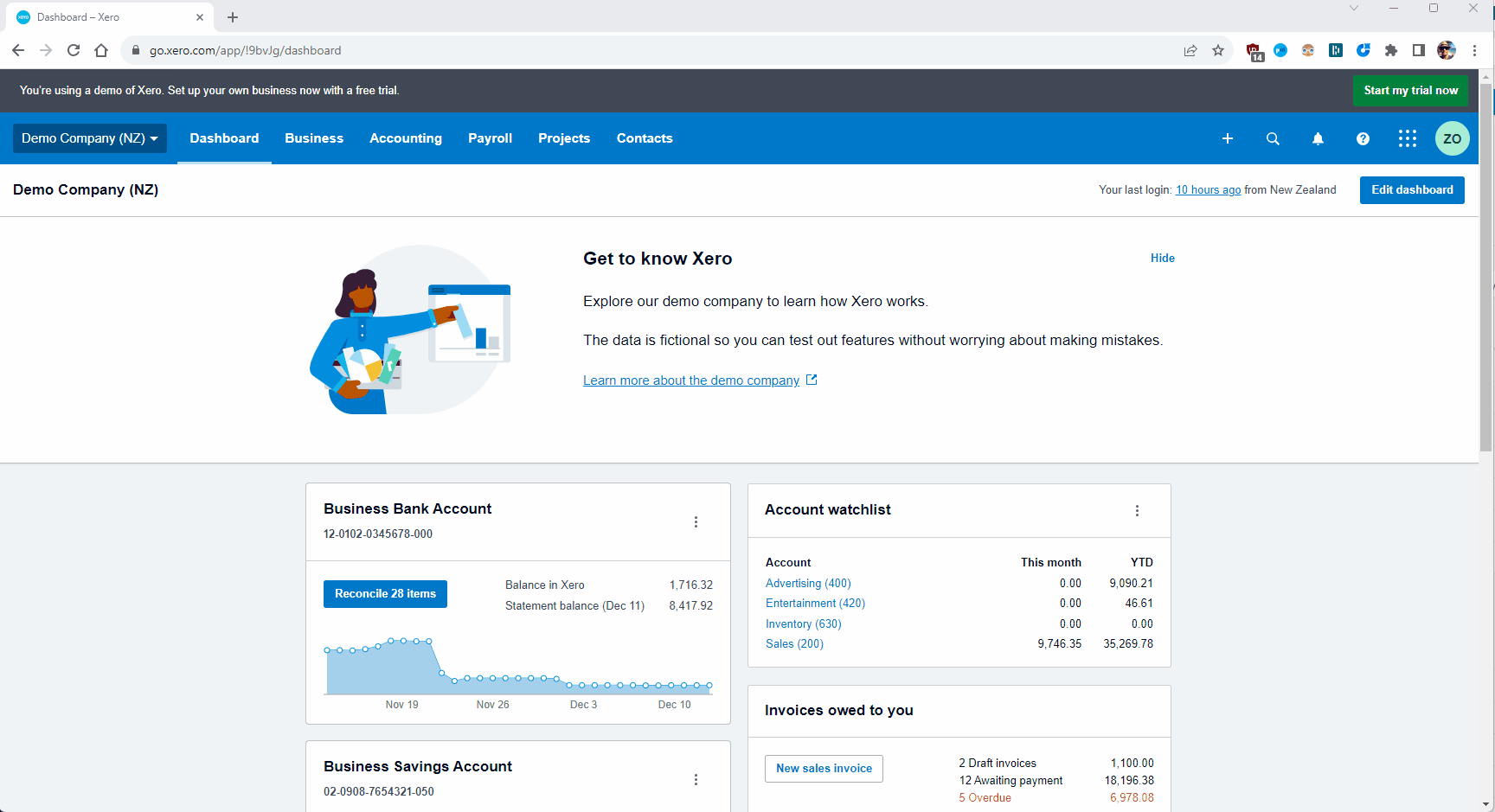Click the Business Savings Account title
The image size is (1495, 812).
click(418, 767)
